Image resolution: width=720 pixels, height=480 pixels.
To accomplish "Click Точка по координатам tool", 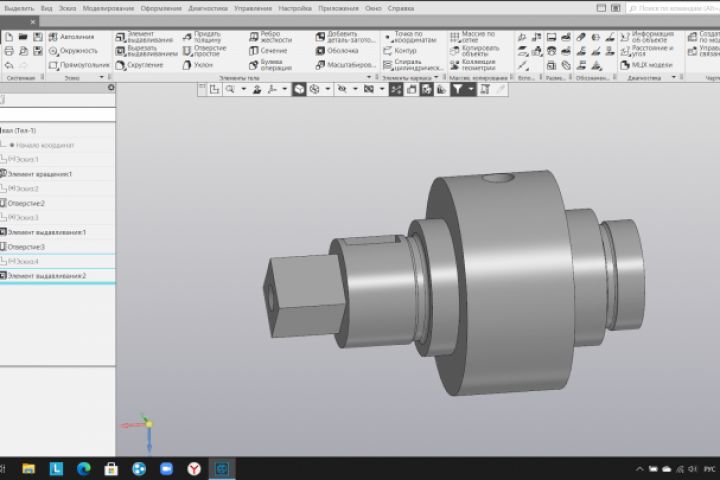I will [410, 37].
